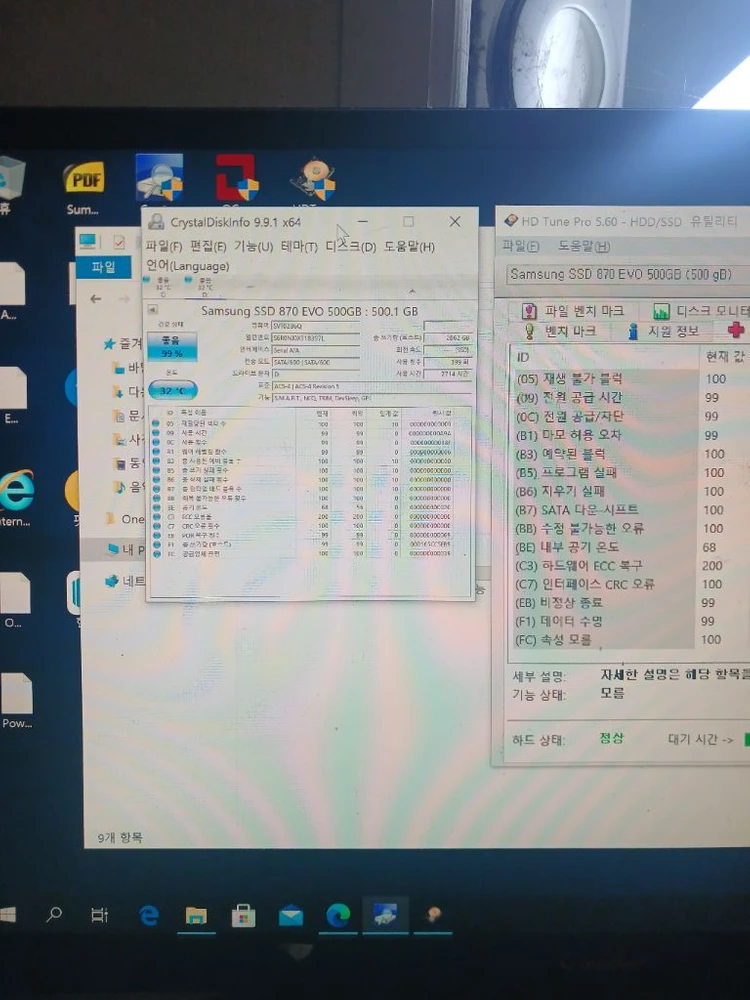Open the 파일 tab in File Explorer
The image size is (750, 1000).
point(103,267)
